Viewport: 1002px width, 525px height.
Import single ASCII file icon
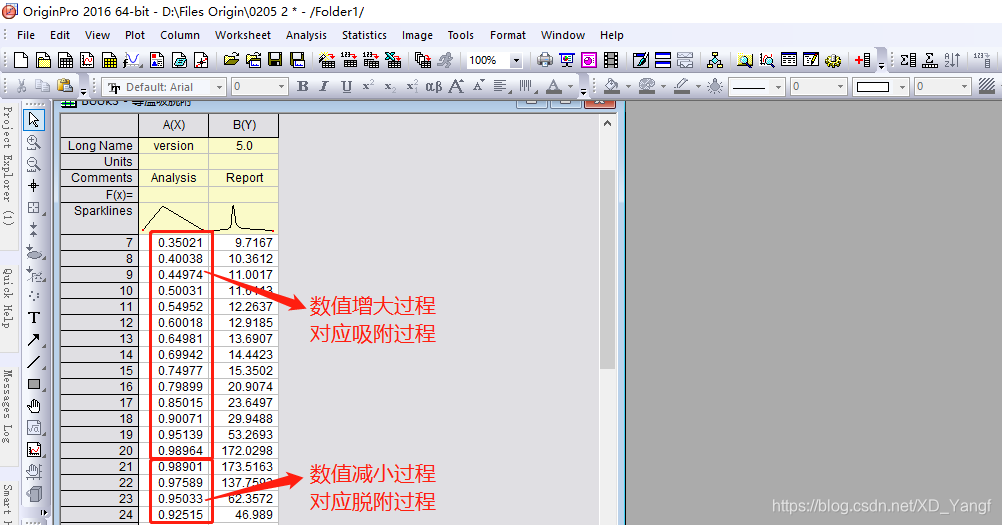(349, 60)
